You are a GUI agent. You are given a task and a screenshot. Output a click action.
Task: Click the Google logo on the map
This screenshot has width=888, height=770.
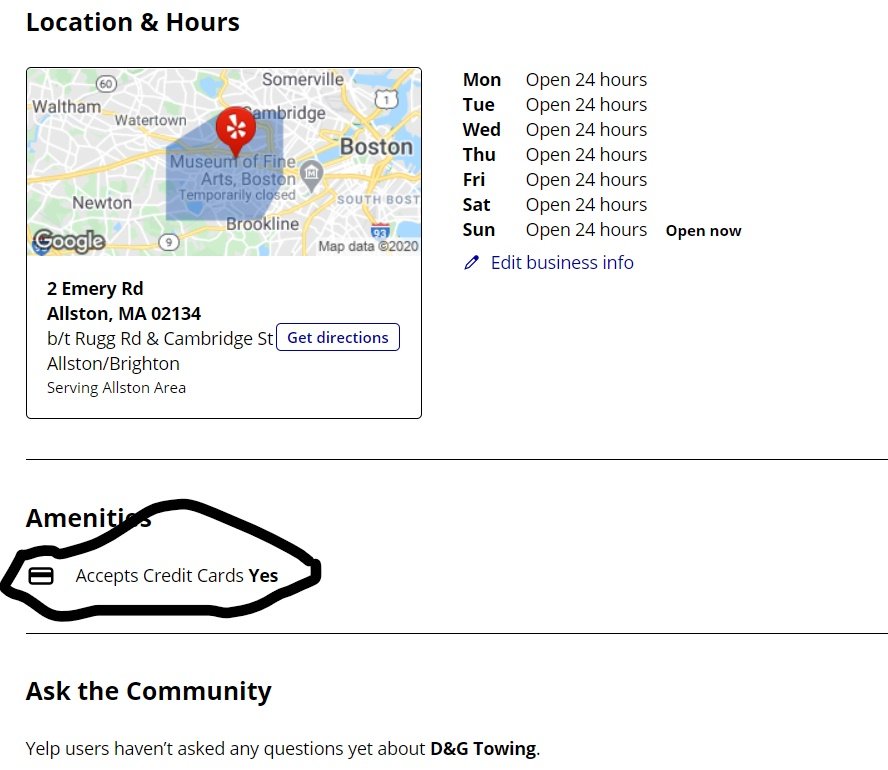68,240
